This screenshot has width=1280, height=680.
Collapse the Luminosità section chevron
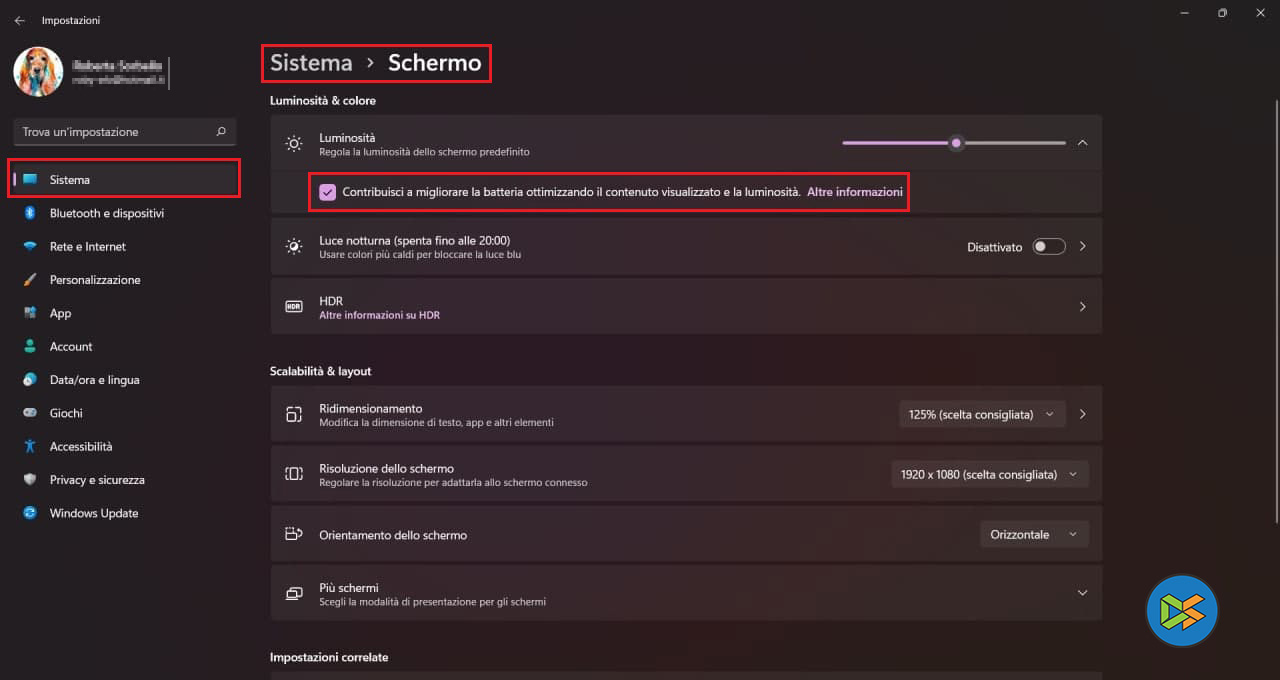[1082, 143]
